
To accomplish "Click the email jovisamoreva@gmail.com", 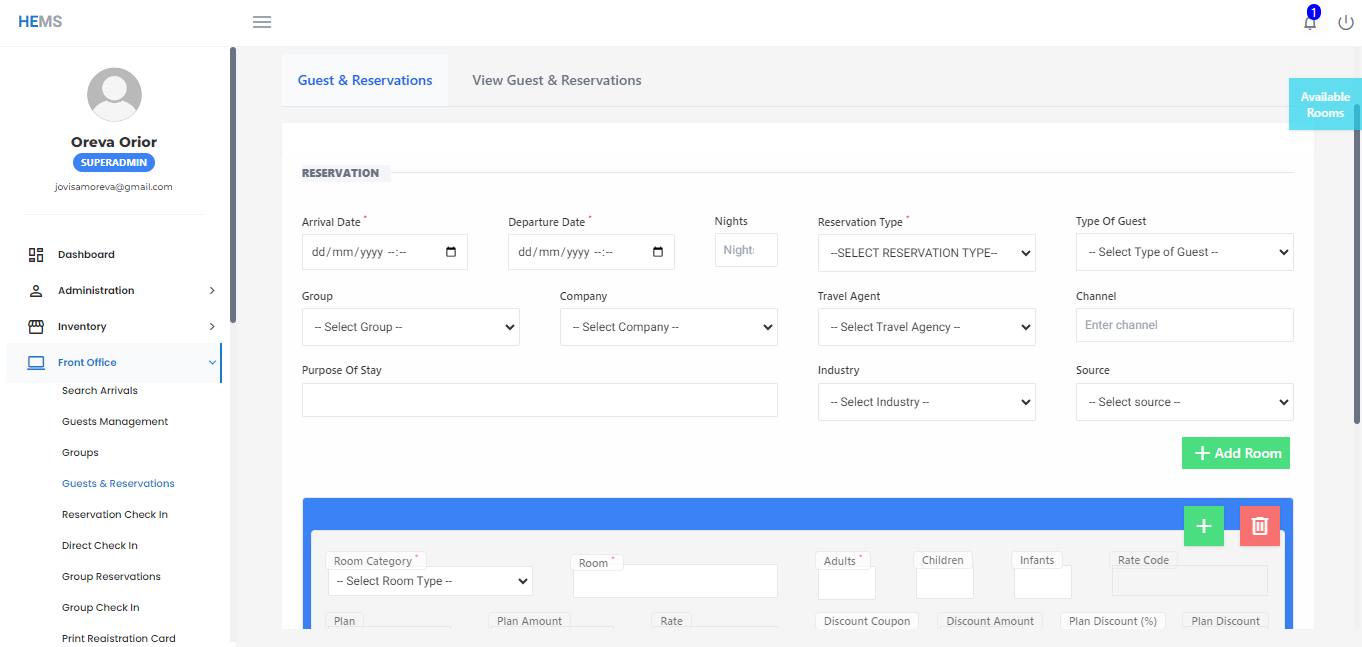I will pos(114,187).
